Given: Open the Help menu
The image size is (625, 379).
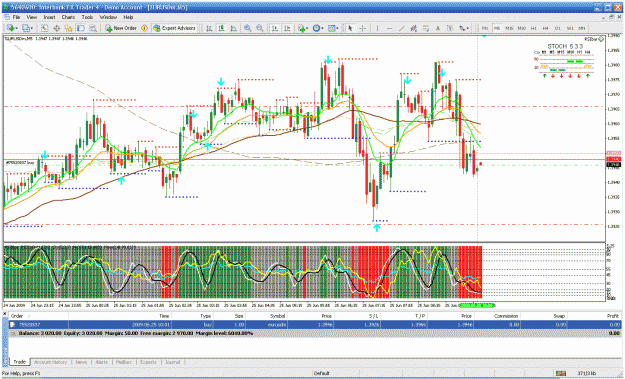Looking at the screenshot, I should point(128,17).
